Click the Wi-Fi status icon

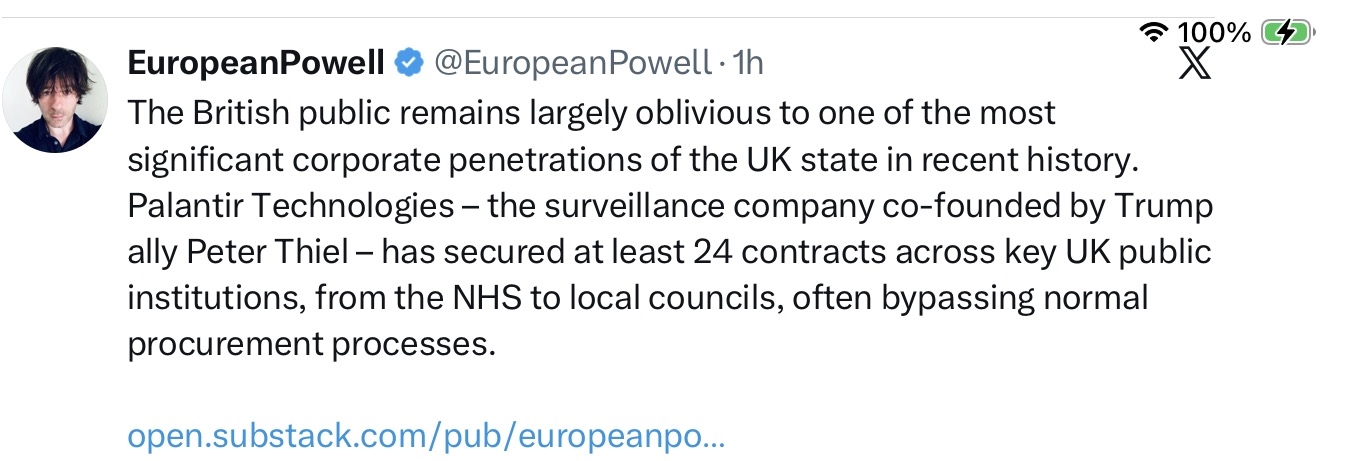click(1155, 33)
